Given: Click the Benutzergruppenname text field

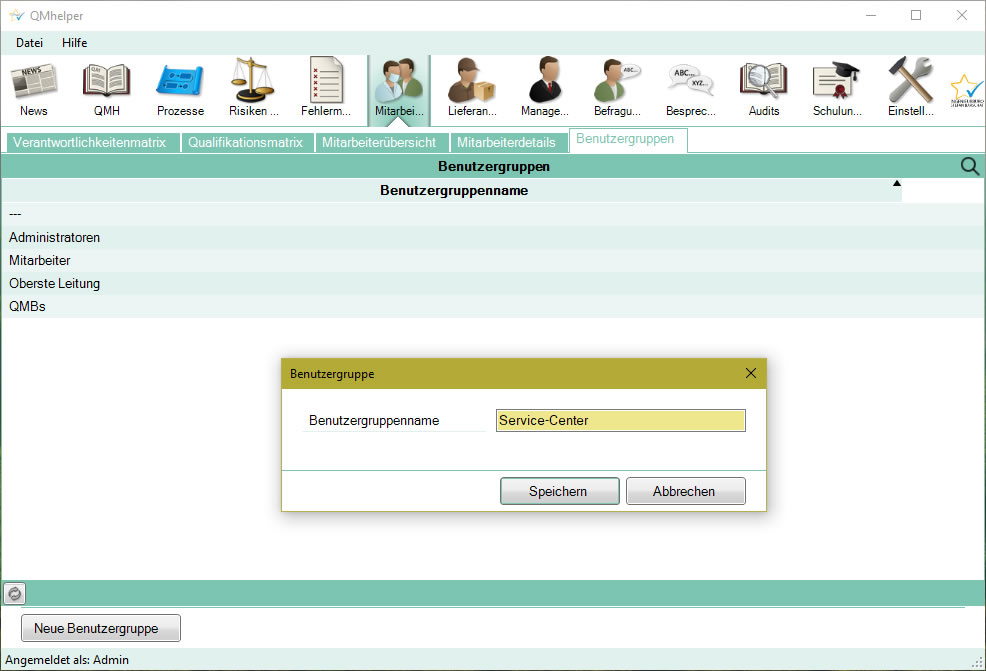Looking at the screenshot, I should click(620, 421).
